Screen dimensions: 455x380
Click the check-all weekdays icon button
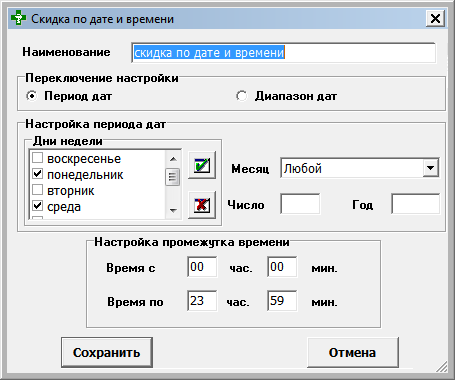coord(202,165)
